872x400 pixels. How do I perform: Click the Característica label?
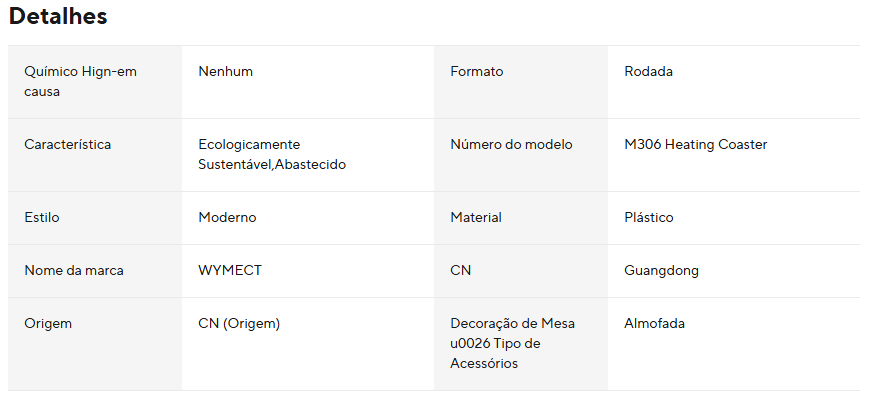coord(68,144)
